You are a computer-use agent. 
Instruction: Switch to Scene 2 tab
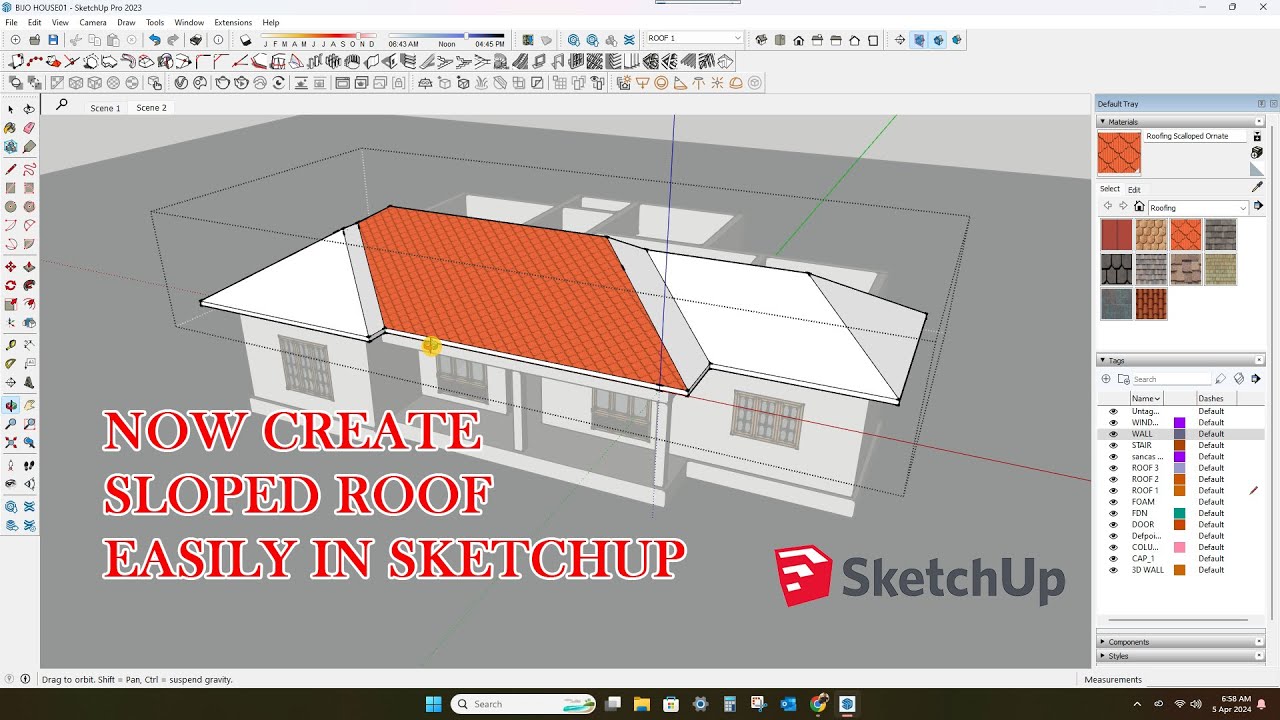(151, 108)
